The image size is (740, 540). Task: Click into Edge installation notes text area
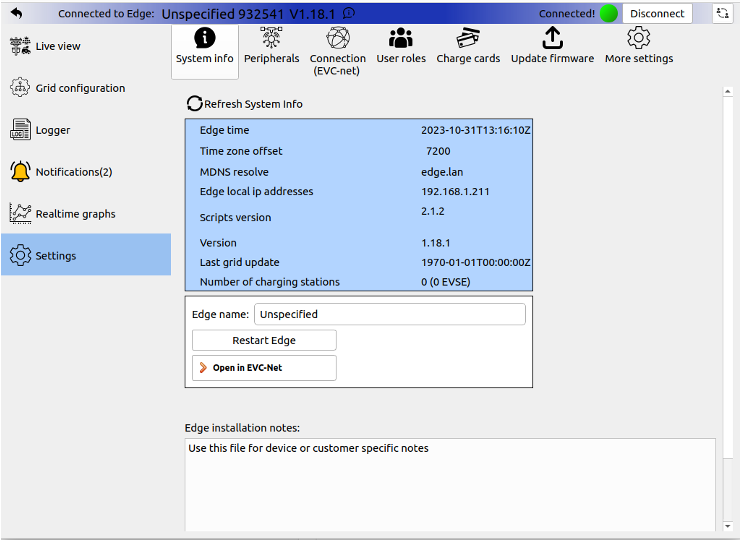tap(450, 485)
